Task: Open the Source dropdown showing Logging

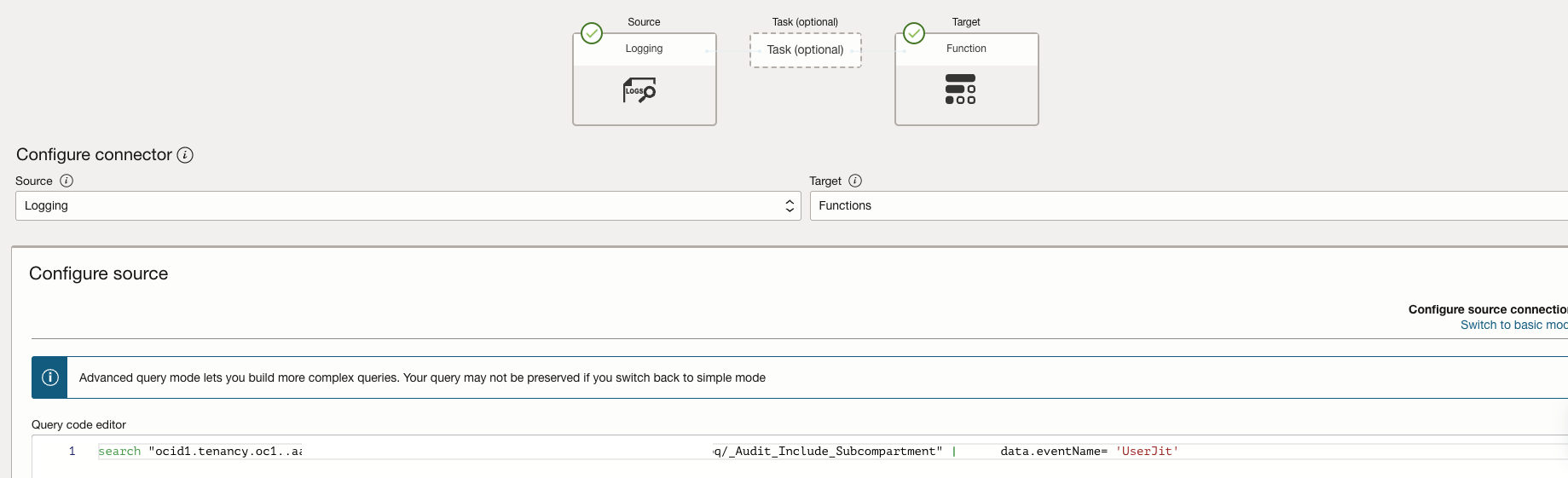Action: pos(401,205)
